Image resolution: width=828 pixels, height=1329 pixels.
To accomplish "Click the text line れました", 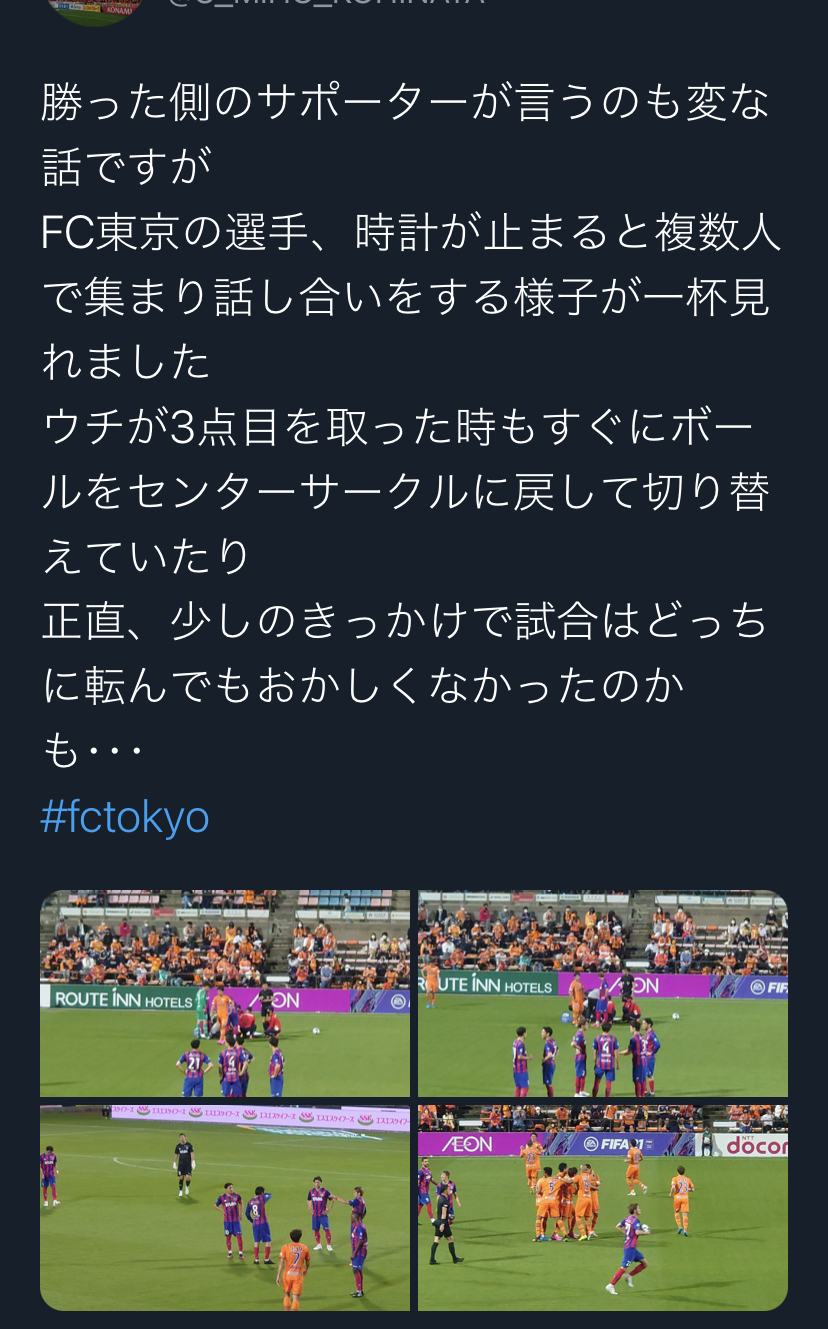I will pos(127,362).
